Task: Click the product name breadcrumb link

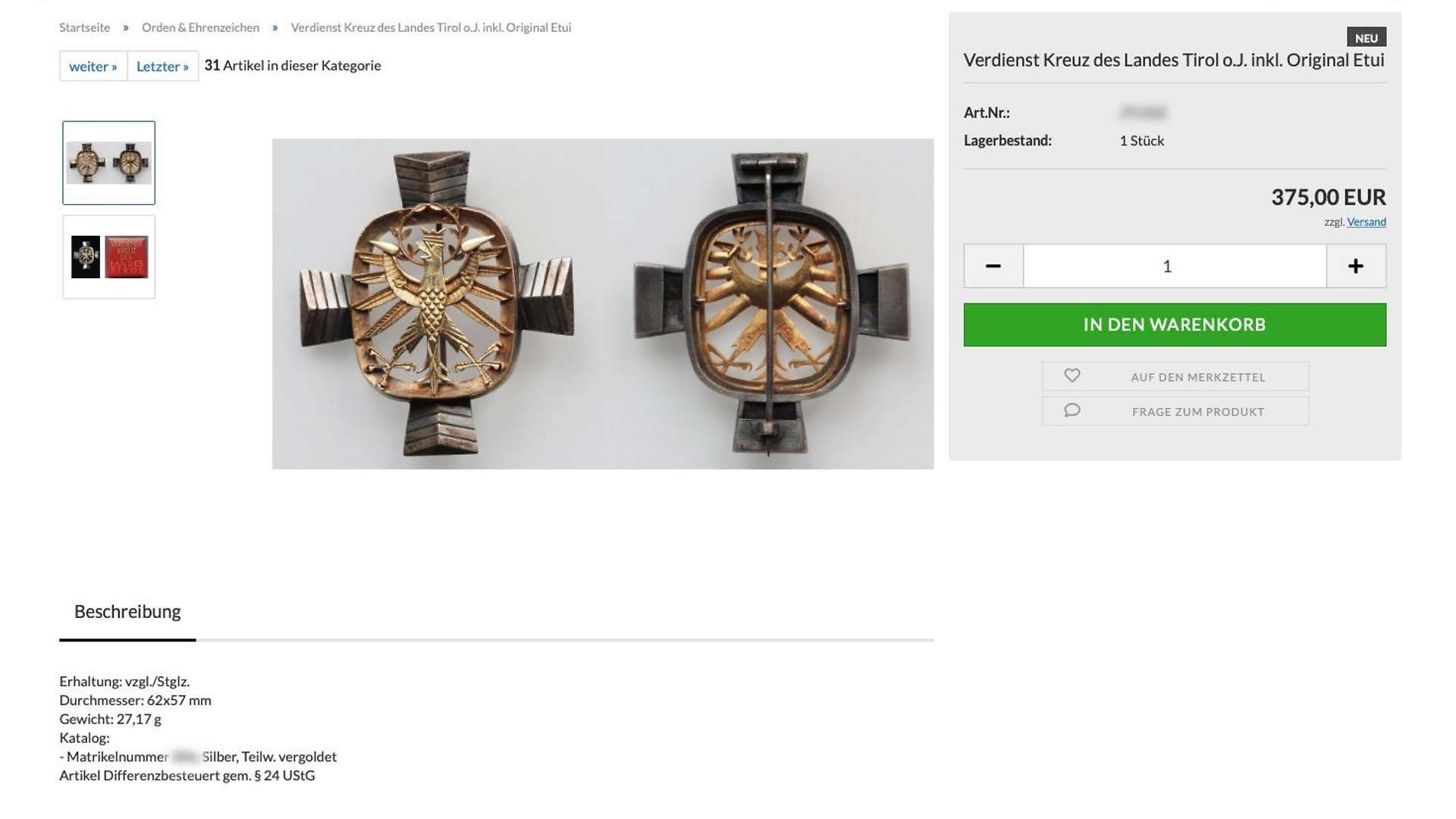Action: [431, 27]
